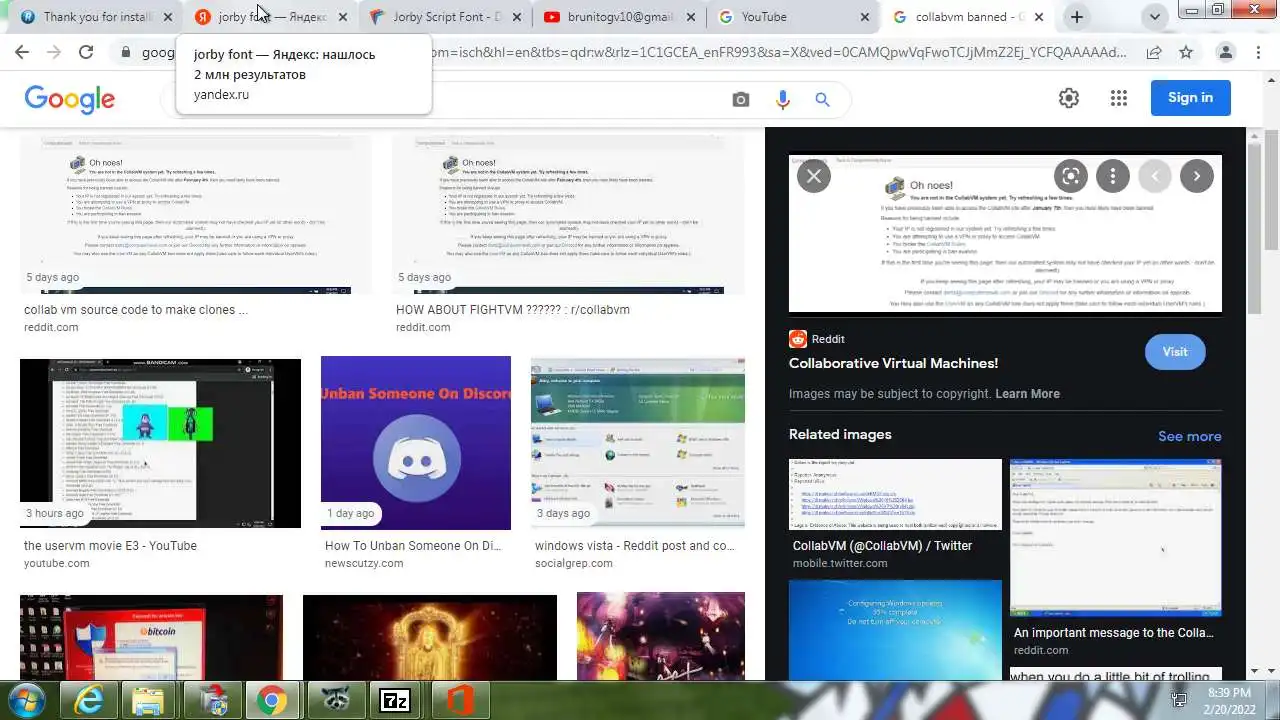1280x720 pixels.
Task: Open Windows Start menu
Action: [x=27, y=700]
